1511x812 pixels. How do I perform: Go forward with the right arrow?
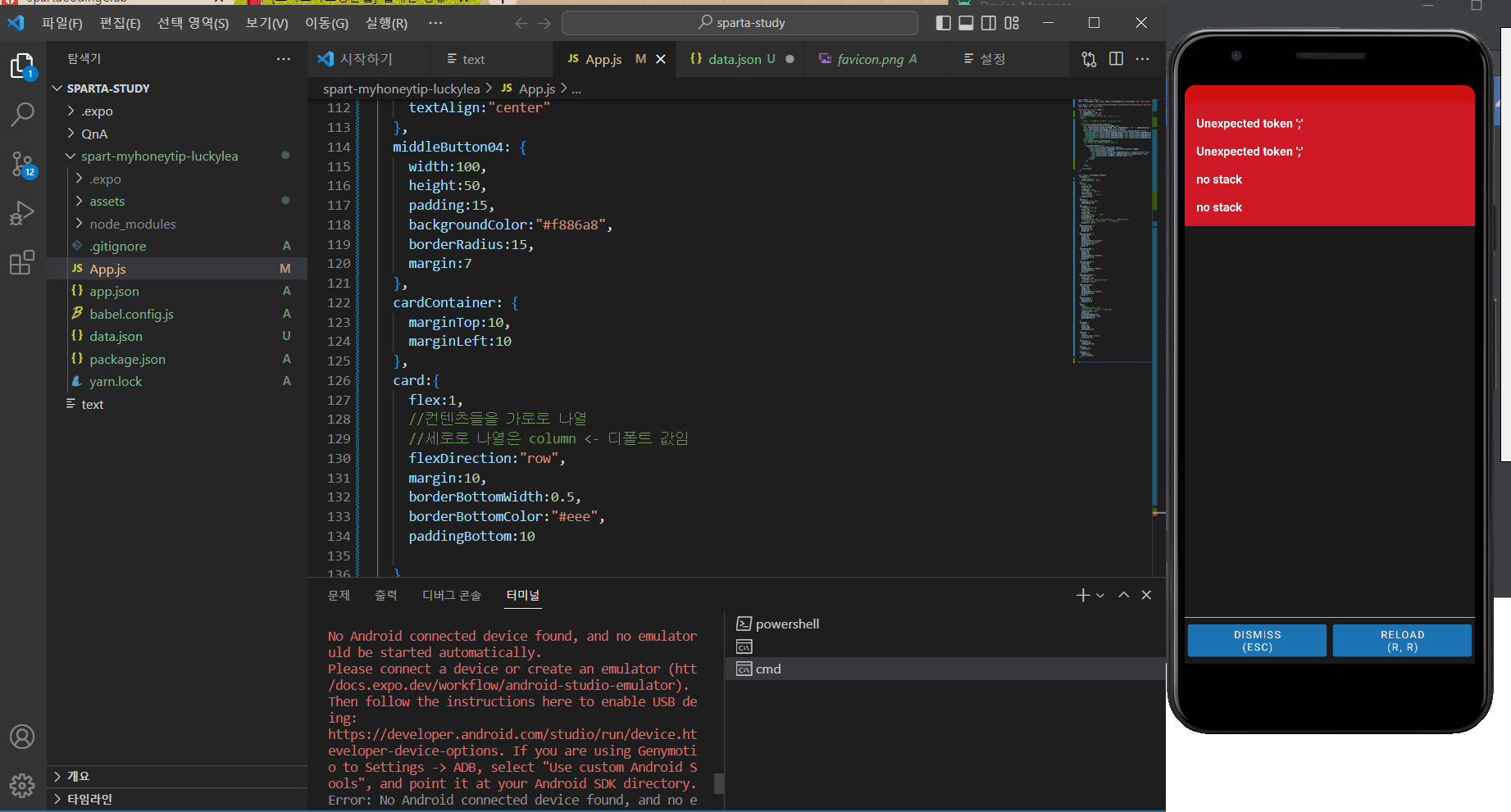coord(544,23)
